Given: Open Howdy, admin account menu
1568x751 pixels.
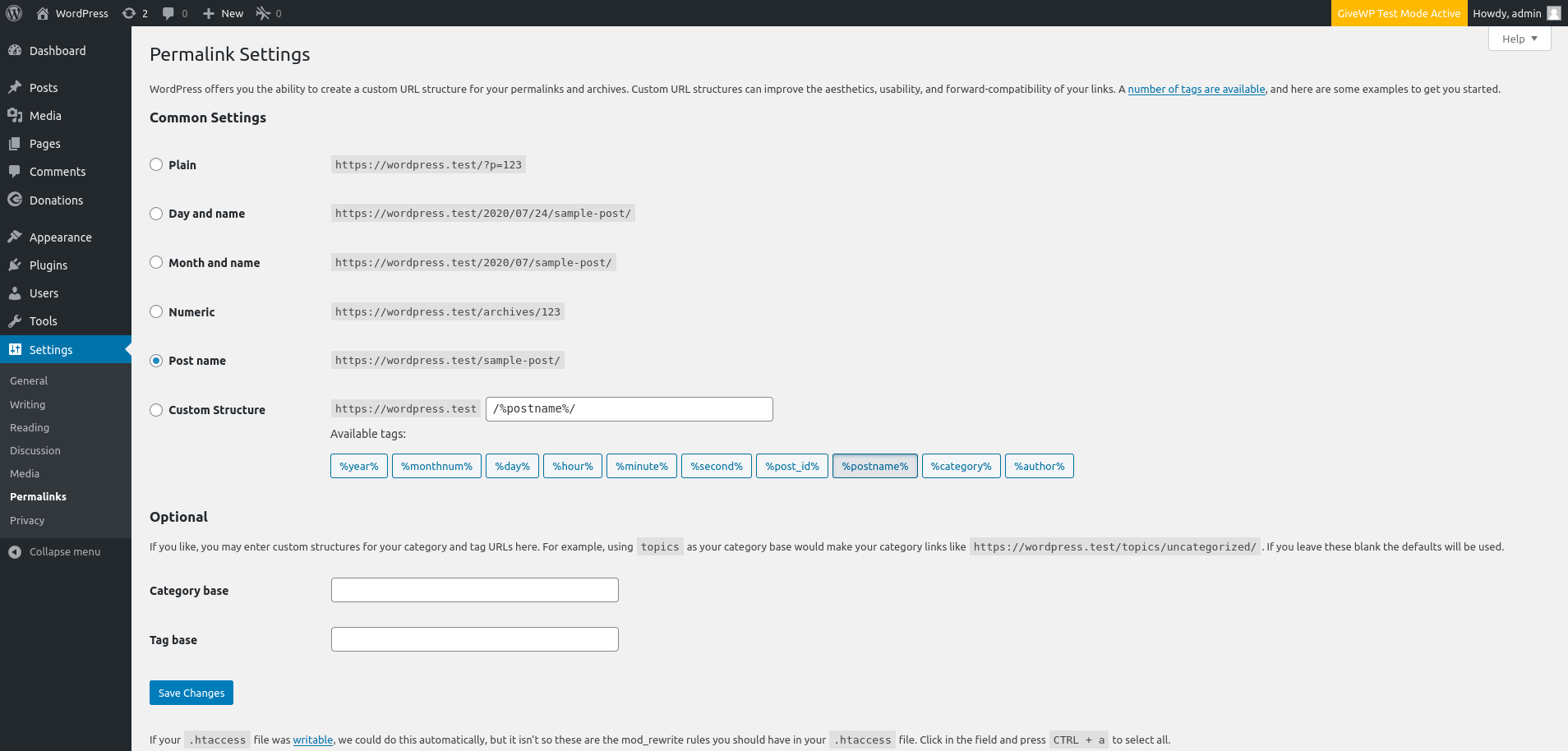Looking at the screenshot, I should [x=1517, y=13].
